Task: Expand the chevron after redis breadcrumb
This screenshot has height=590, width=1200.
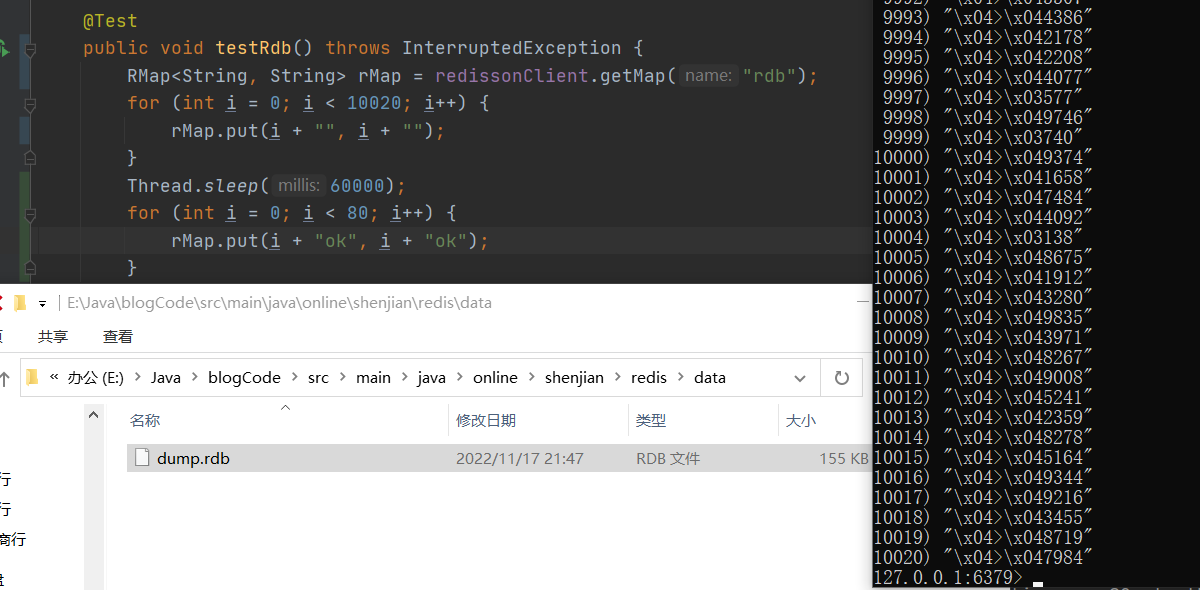Action: pos(681,377)
